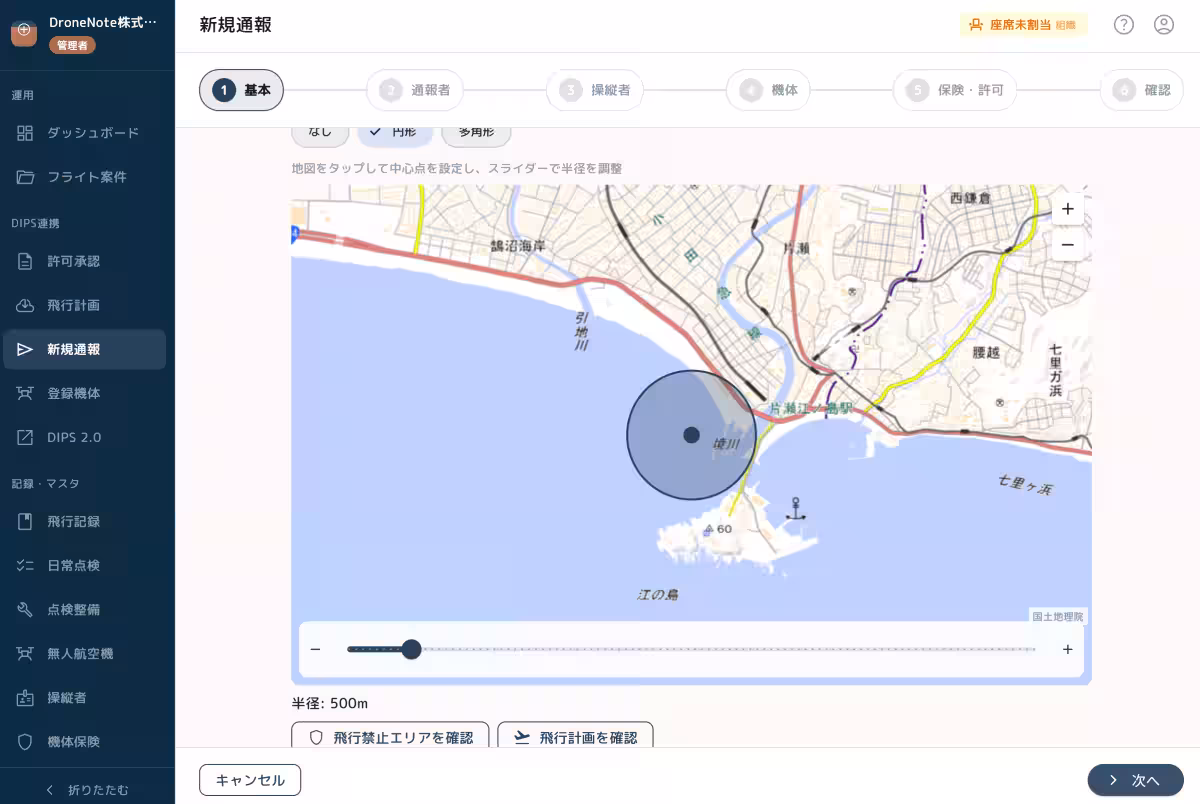Go to 登録機体 drone icon in sidebar

click(x=85, y=393)
